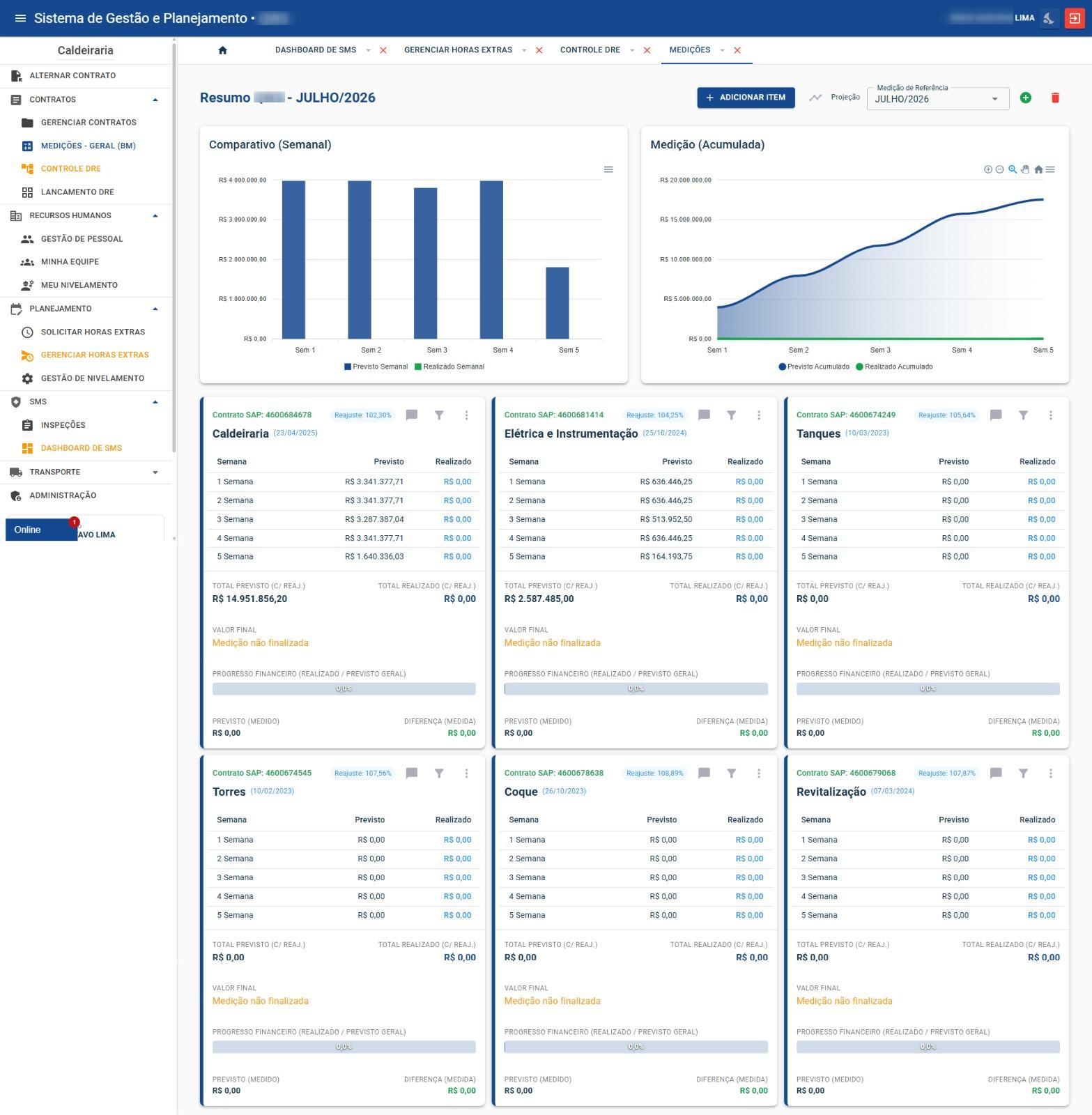Image resolution: width=1092 pixels, height=1115 pixels.
Task: Open more options on Tanques card
Action: (1050, 415)
